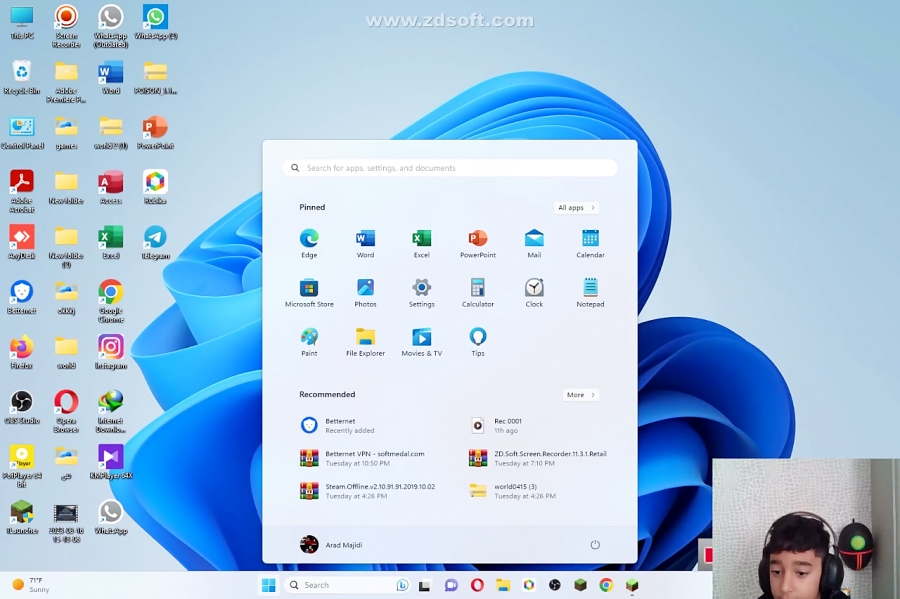Select KMPlayer 64X desktop shortcut
This screenshot has height=599, width=900.
[111, 462]
